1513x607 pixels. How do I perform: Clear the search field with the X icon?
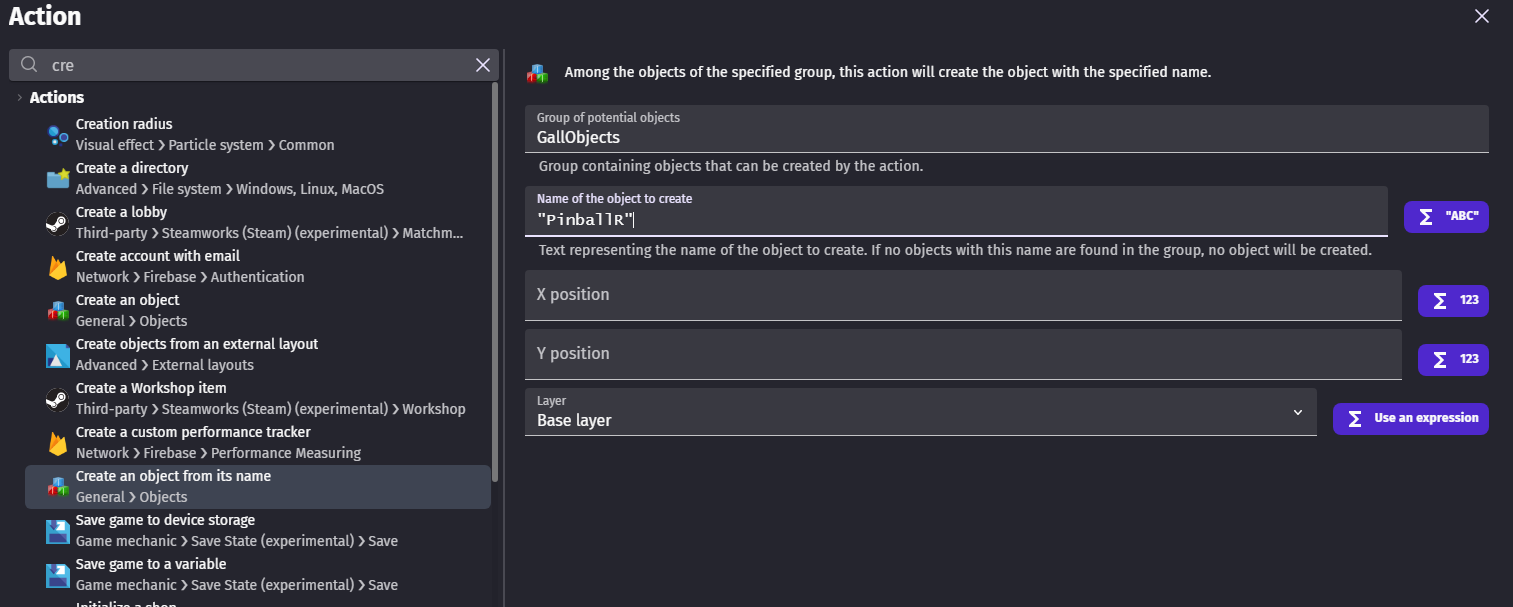(483, 65)
